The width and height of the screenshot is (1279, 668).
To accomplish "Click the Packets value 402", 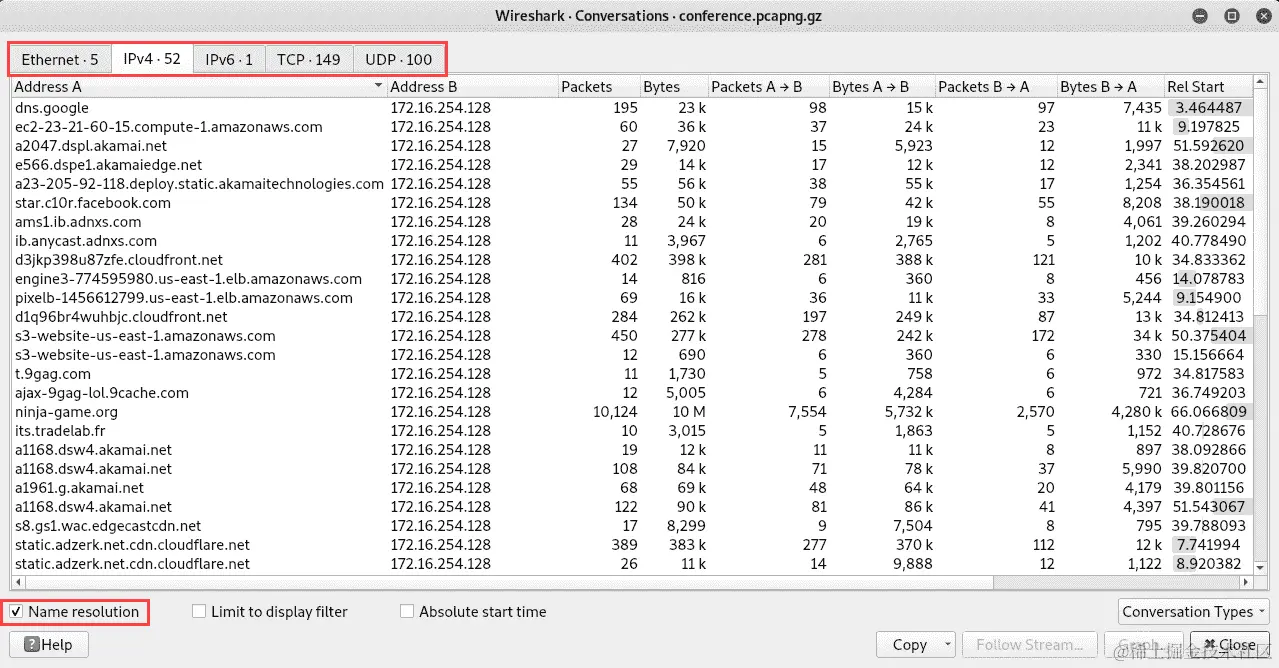I will coord(625,260).
